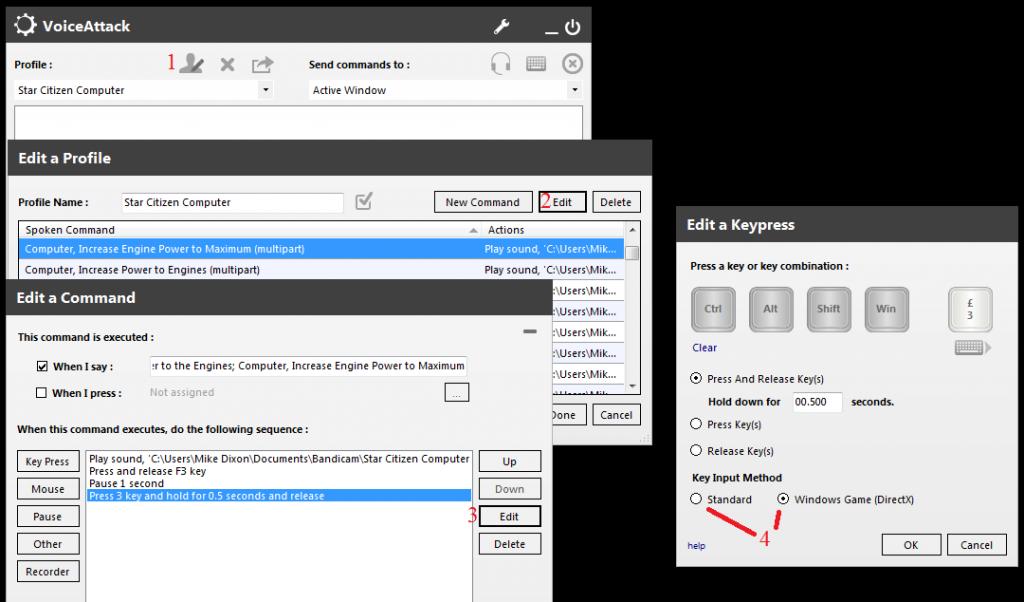The width and height of the screenshot is (1024, 602).
Task: Add a Mouse action
Action: click(x=48, y=489)
